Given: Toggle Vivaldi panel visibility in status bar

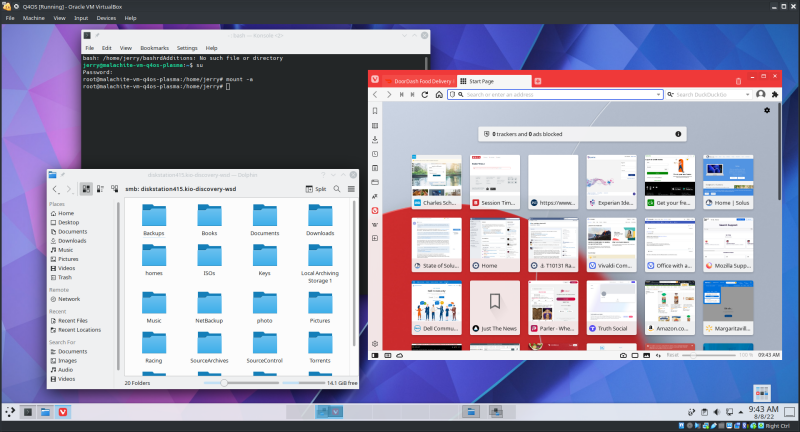Looking at the screenshot, I should (x=375, y=355).
